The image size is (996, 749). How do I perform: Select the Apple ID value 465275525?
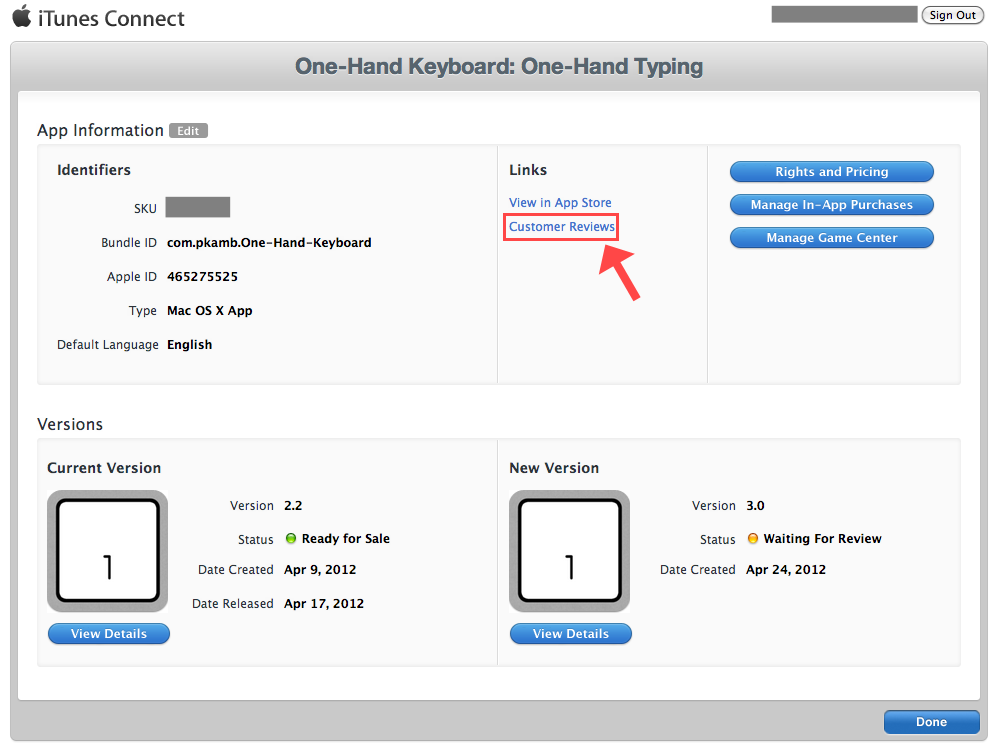pos(202,276)
